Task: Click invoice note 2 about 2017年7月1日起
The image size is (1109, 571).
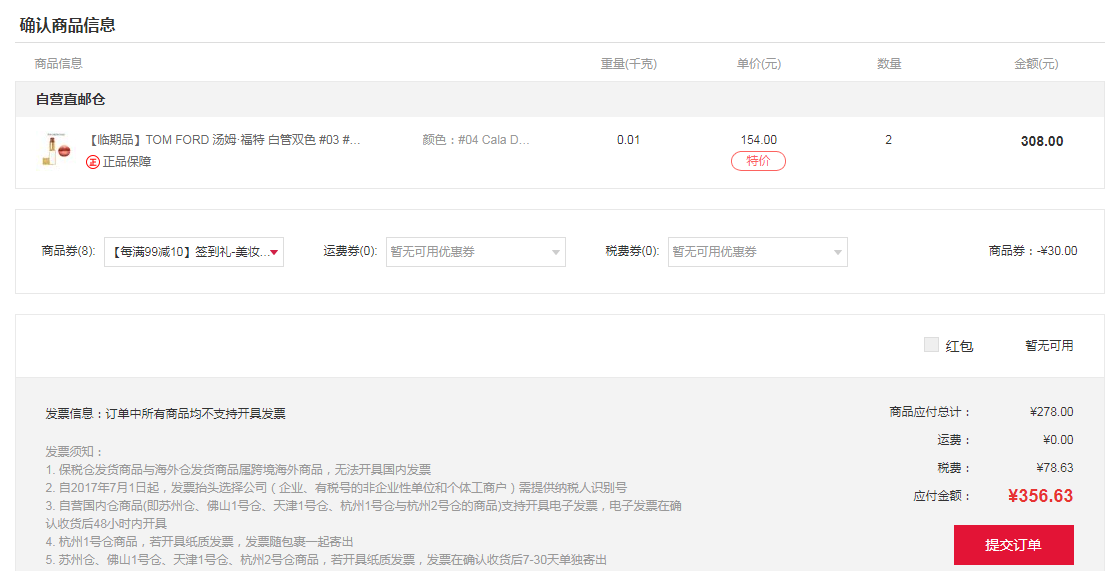Action: click(336, 488)
